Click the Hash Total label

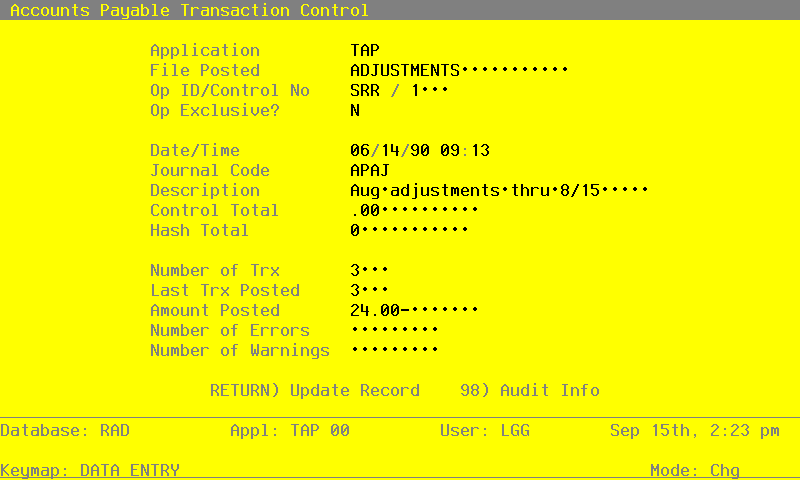point(199,231)
